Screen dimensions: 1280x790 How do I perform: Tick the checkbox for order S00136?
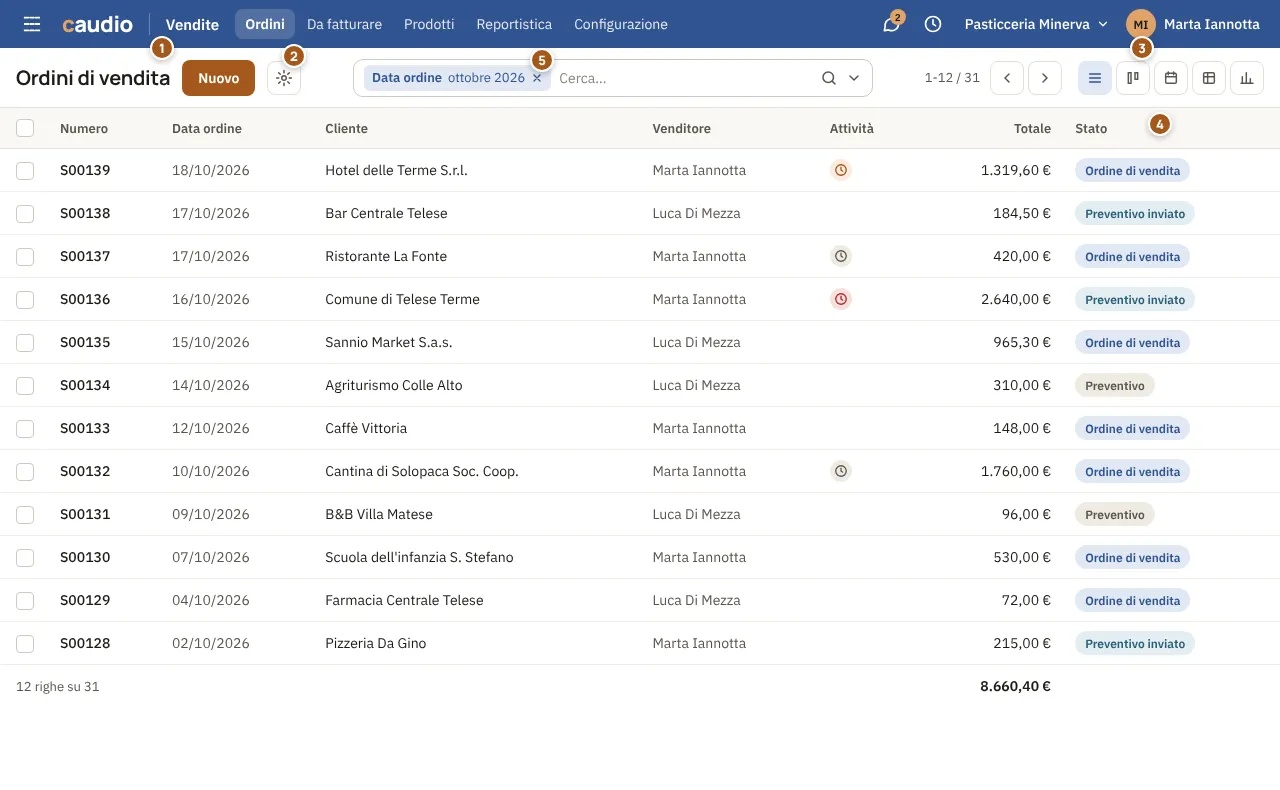tap(25, 299)
